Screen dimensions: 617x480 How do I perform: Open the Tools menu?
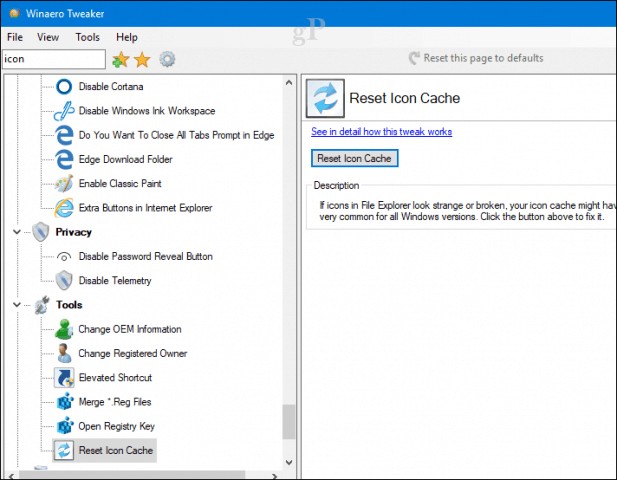tap(87, 37)
